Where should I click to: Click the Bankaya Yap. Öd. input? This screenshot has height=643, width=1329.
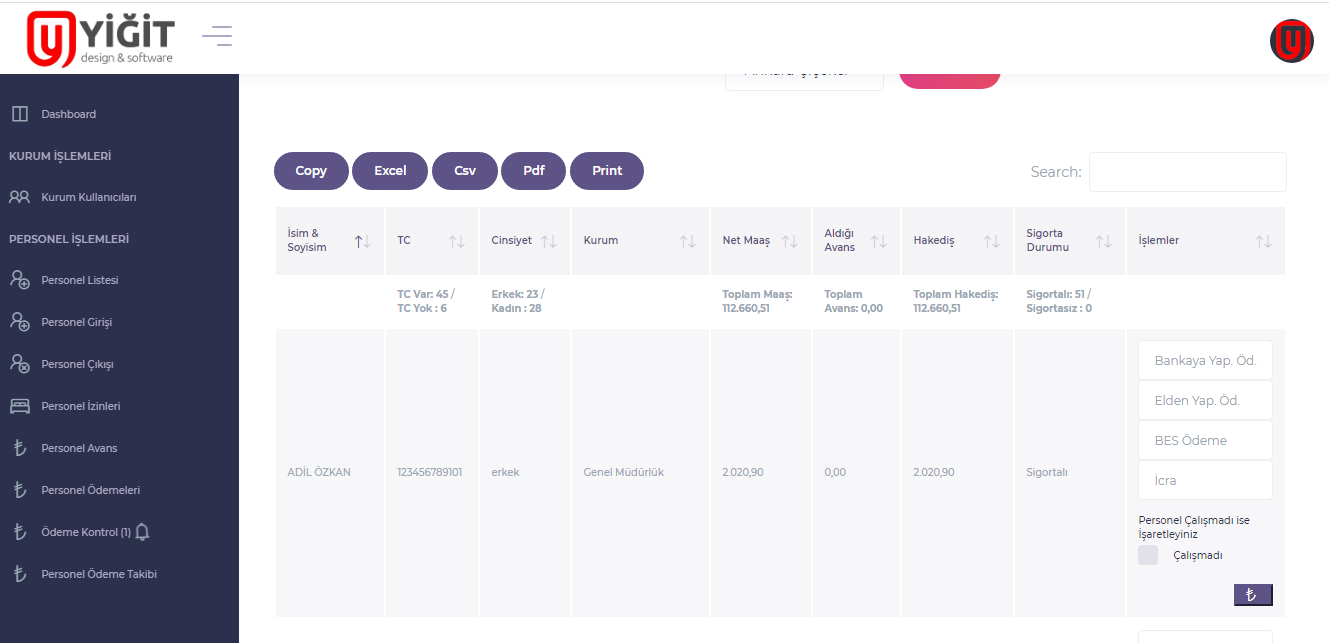tap(1205, 360)
